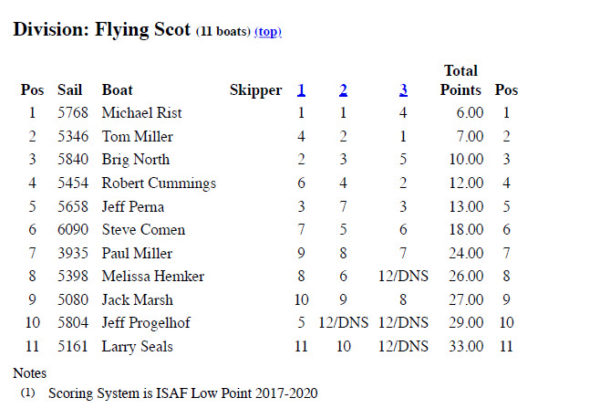Click on Larry Seals in last place

pos(139,346)
